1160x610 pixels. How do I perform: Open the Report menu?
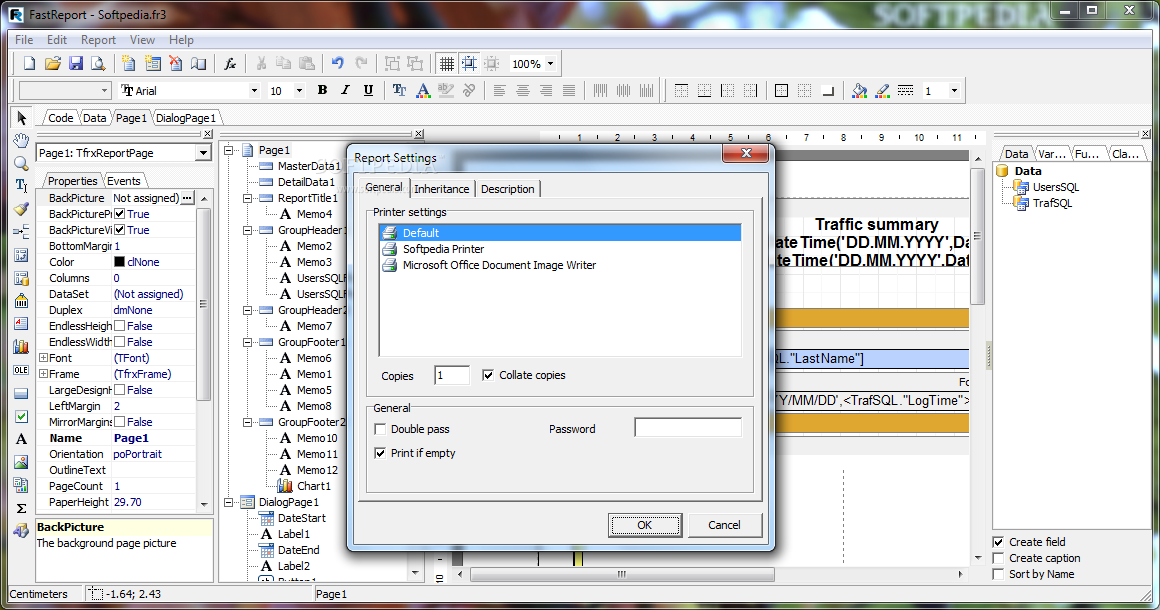(x=98, y=40)
